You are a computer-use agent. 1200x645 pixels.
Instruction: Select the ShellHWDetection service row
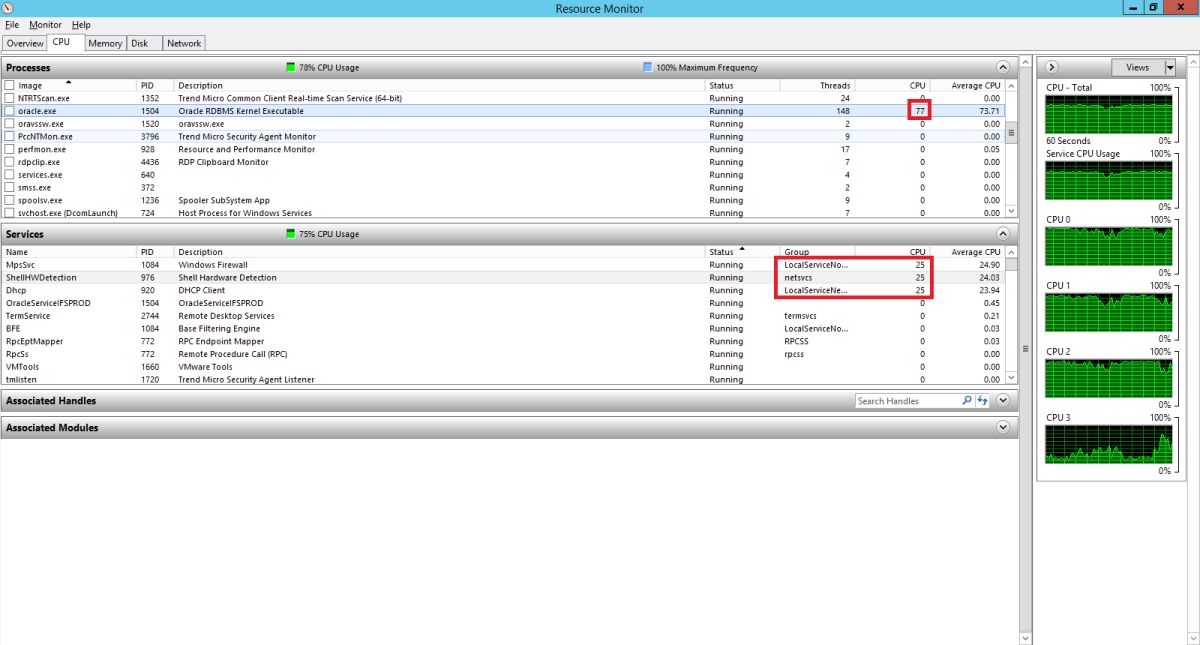[503, 278]
